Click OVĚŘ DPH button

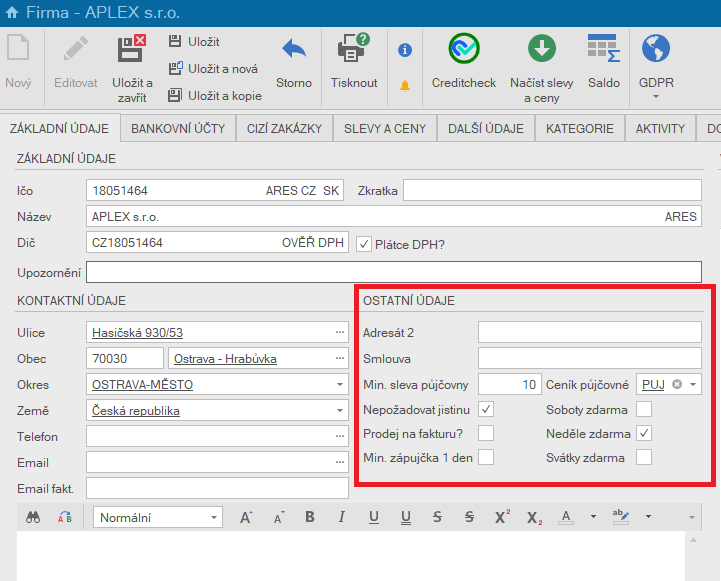point(313,243)
